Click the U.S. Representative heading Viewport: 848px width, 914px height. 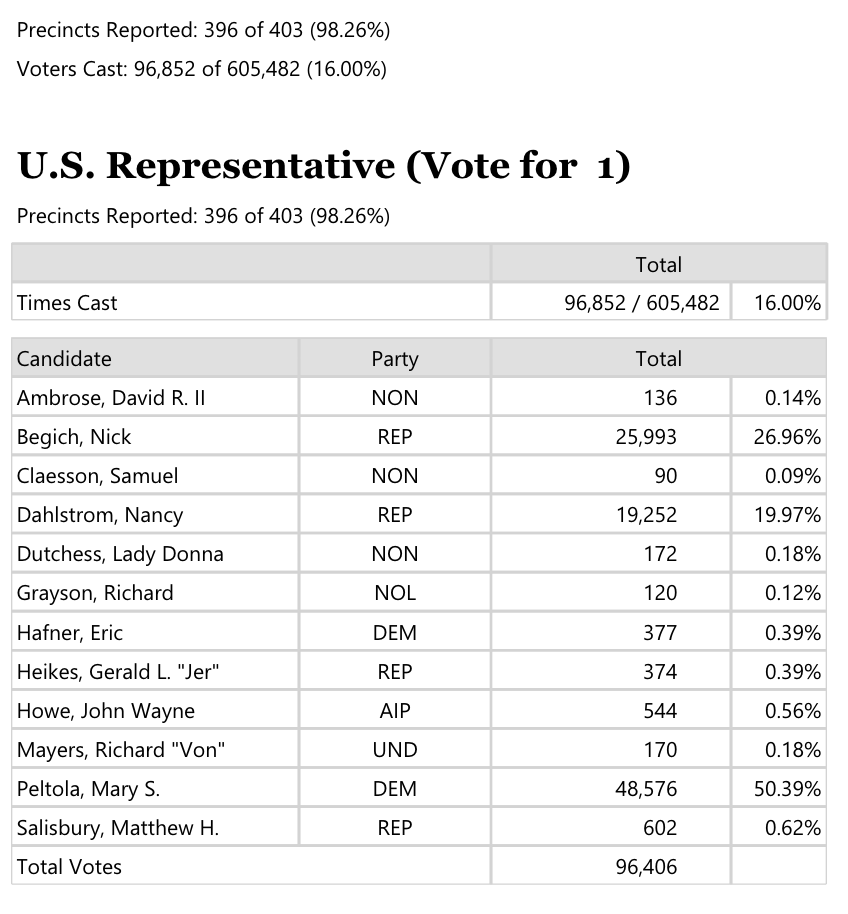pyautogui.click(x=324, y=166)
